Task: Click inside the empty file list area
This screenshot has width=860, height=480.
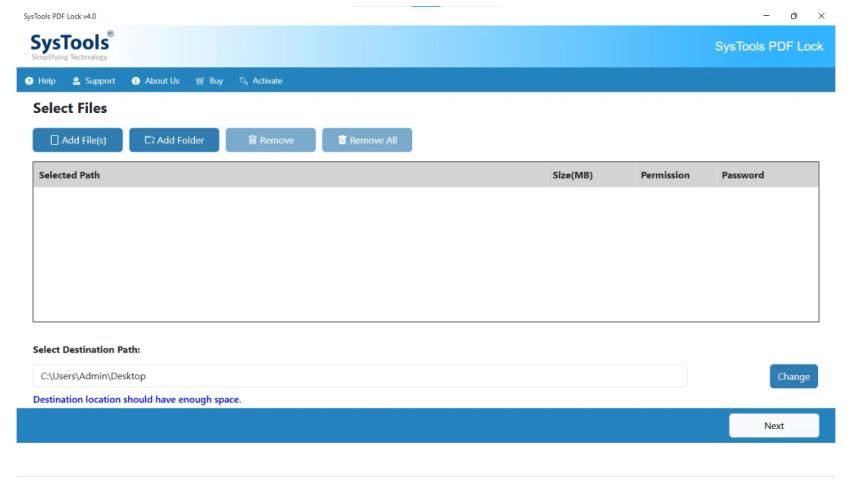Action: pos(425,254)
